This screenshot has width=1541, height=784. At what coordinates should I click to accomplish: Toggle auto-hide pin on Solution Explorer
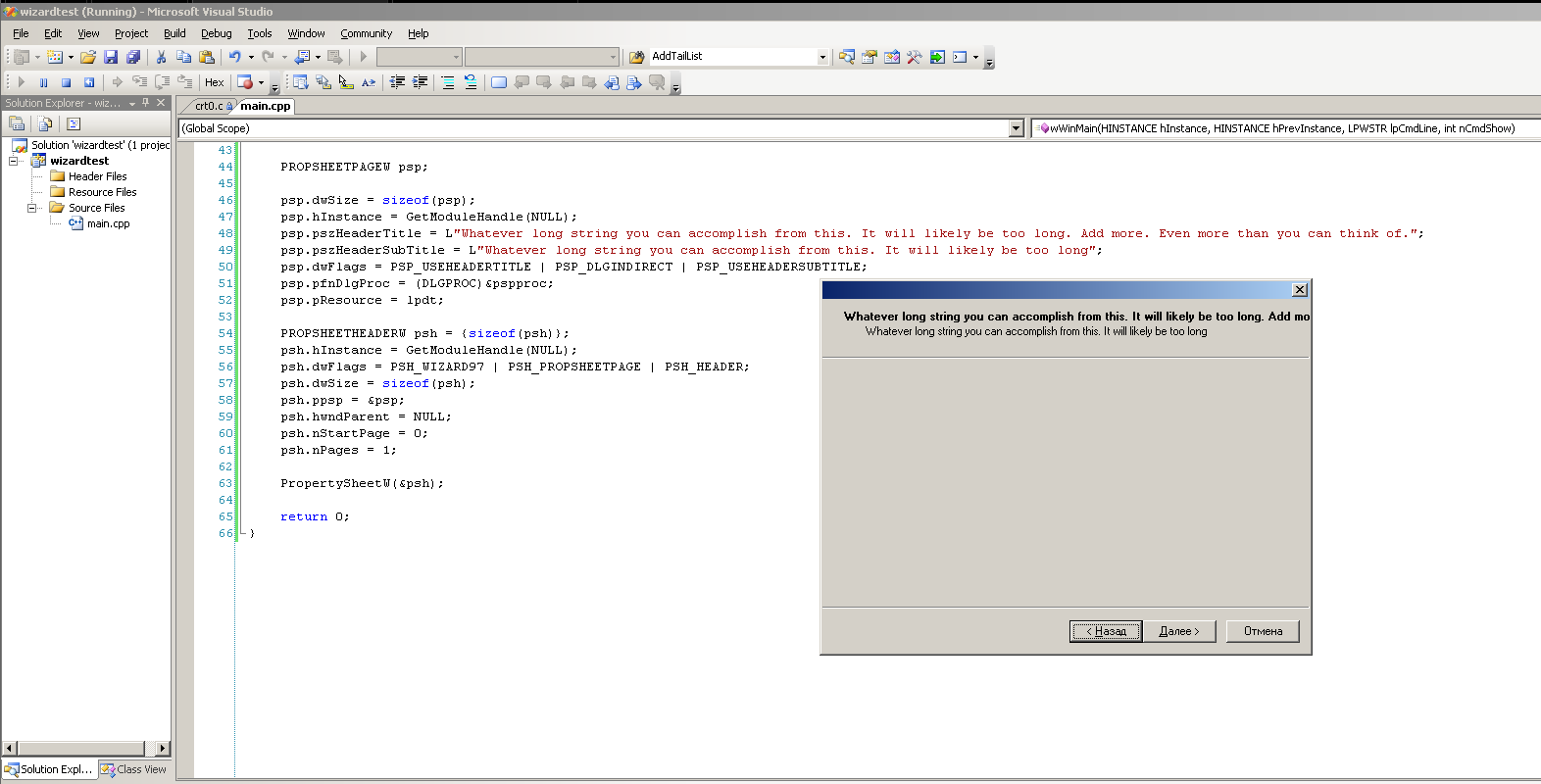click(x=146, y=103)
